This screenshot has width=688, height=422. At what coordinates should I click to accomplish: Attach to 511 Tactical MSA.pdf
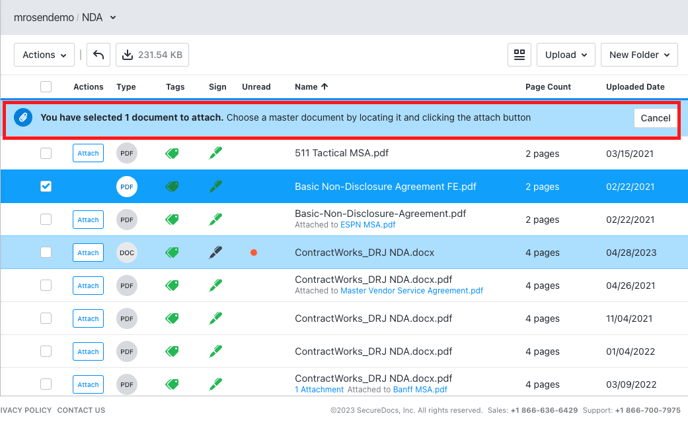pyautogui.click(x=88, y=153)
